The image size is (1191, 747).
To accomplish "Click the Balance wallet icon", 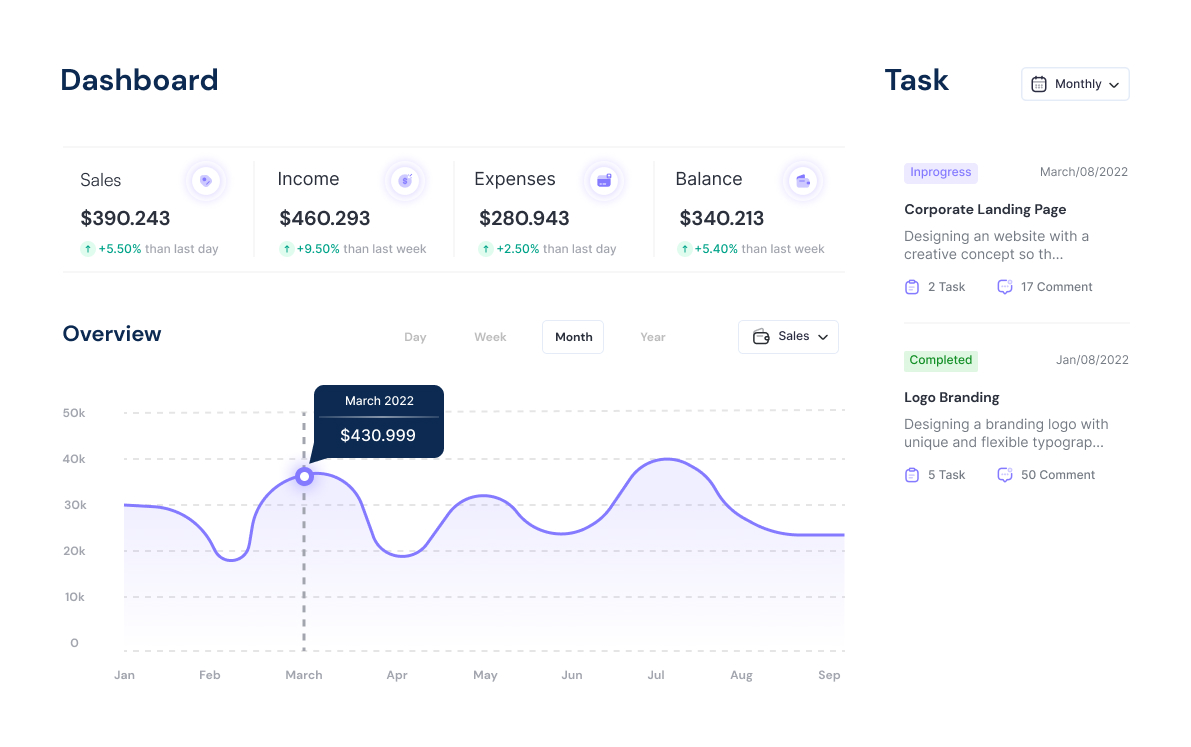I will tap(802, 181).
